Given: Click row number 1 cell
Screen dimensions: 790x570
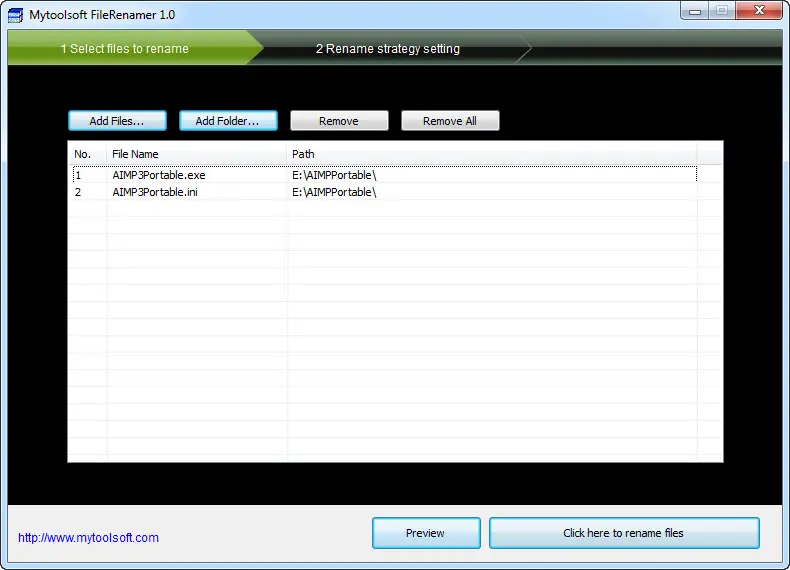Looking at the screenshot, I should (x=89, y=175).
